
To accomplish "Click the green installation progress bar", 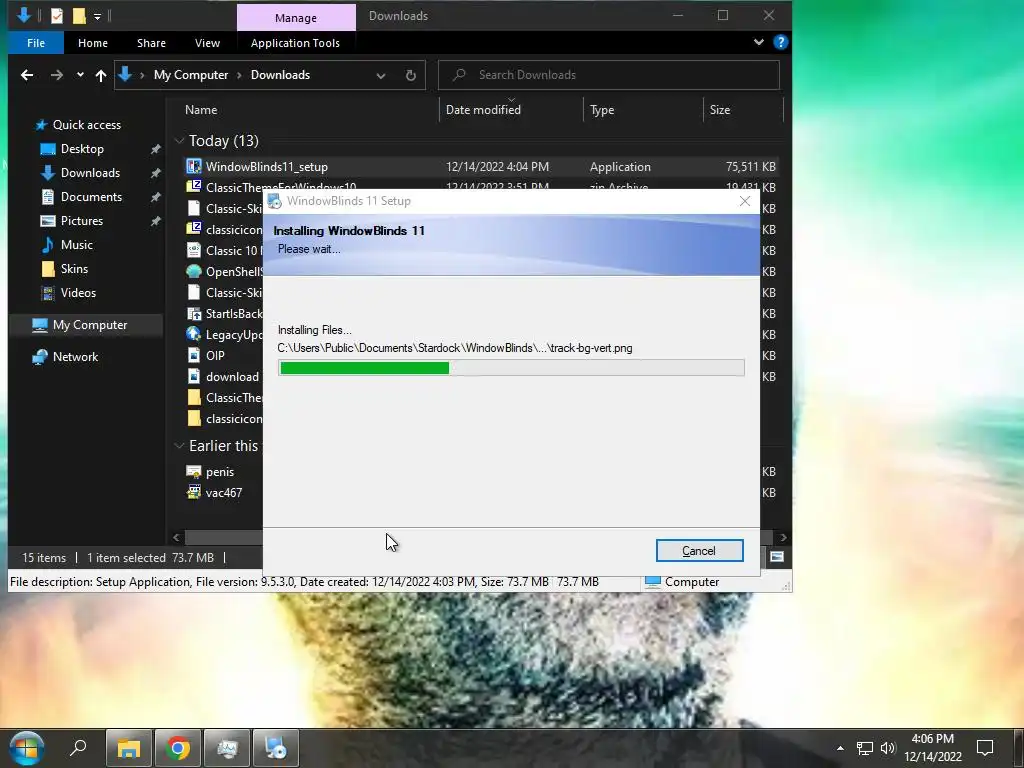I will [511, 368].
